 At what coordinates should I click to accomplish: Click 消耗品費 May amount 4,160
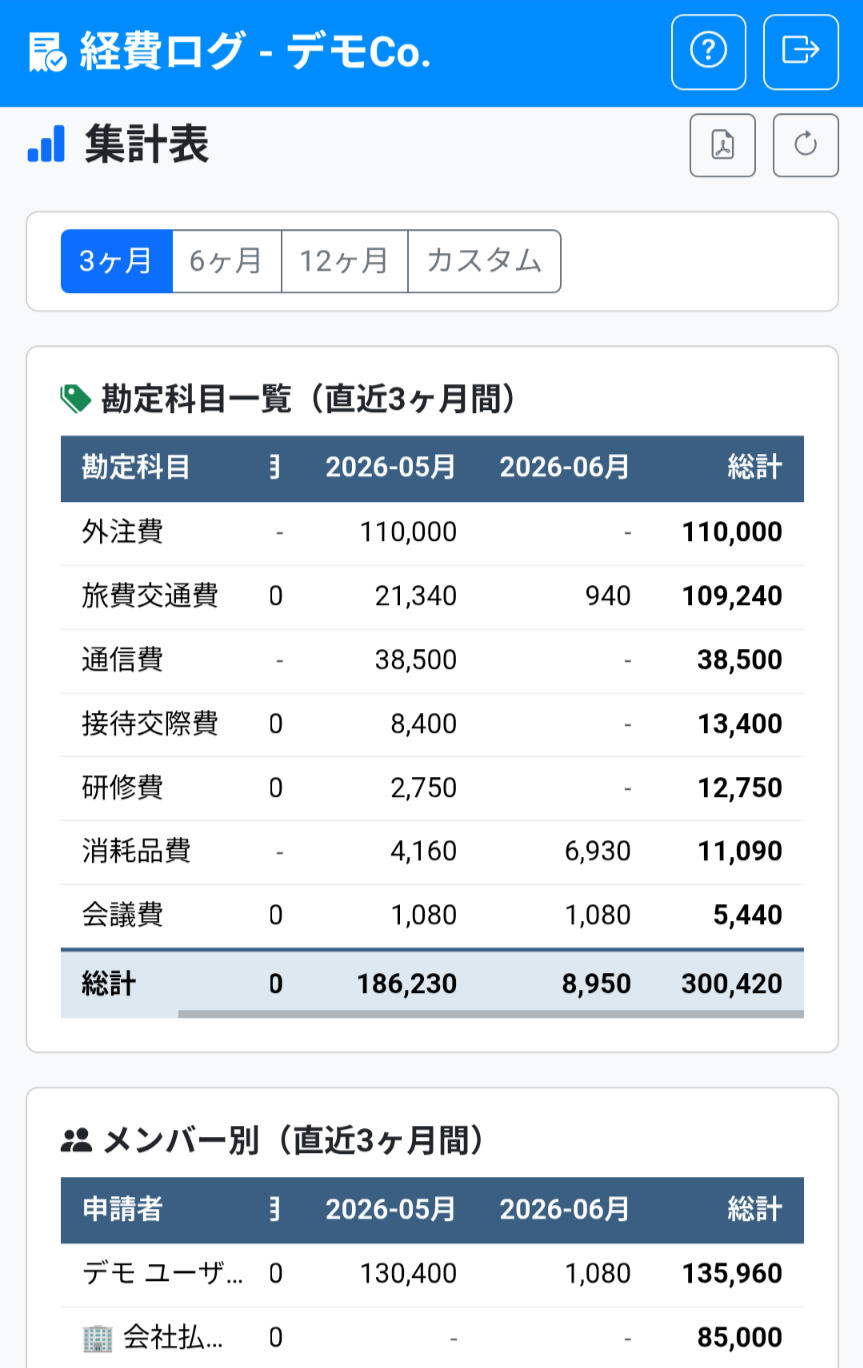coord(423,852)
